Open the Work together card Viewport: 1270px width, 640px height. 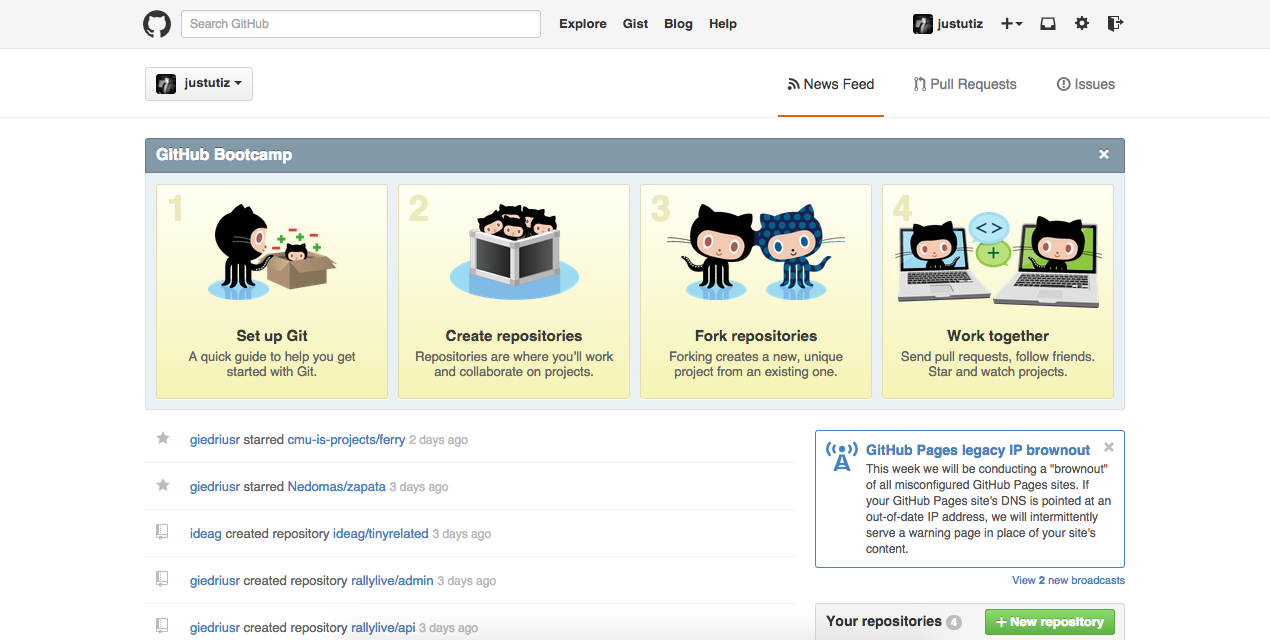(x=998, y=291)
